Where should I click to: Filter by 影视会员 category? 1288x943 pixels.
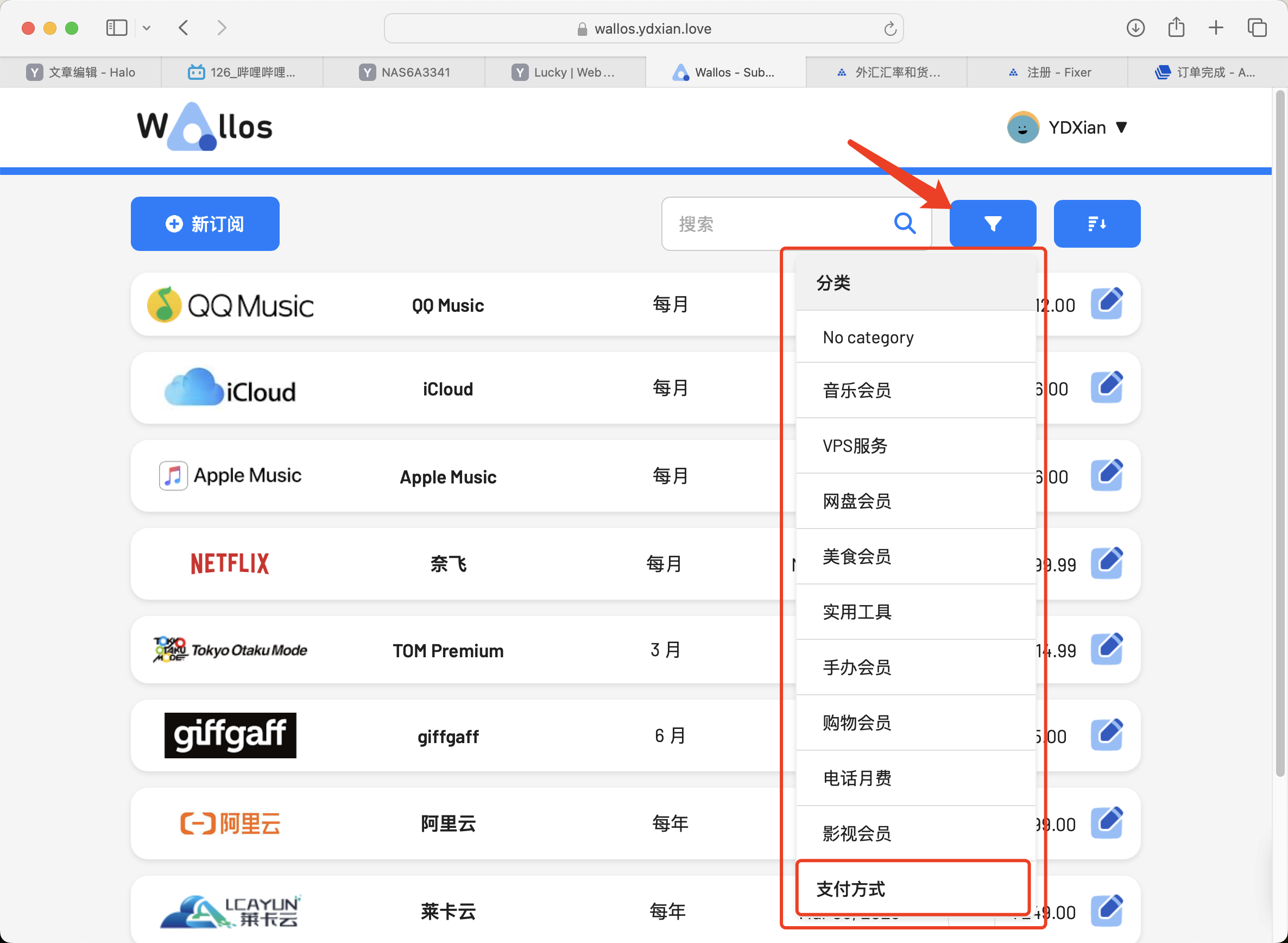(916, 833)
